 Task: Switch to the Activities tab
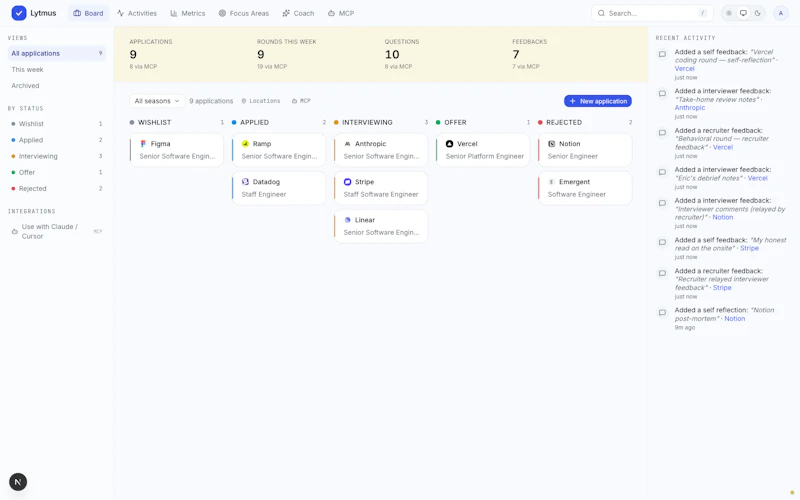[137, 13]
